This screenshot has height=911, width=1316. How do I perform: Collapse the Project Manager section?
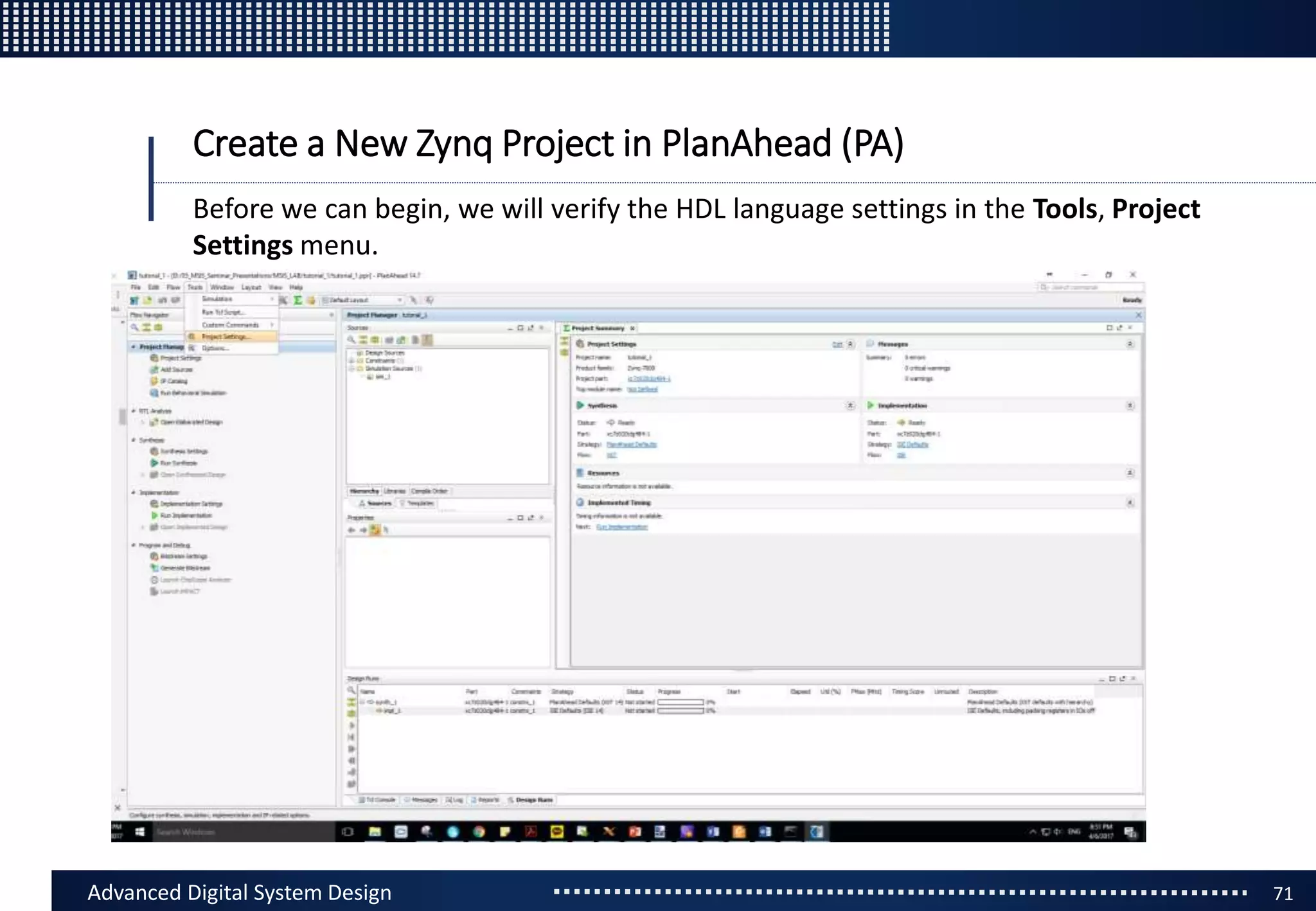134,347
